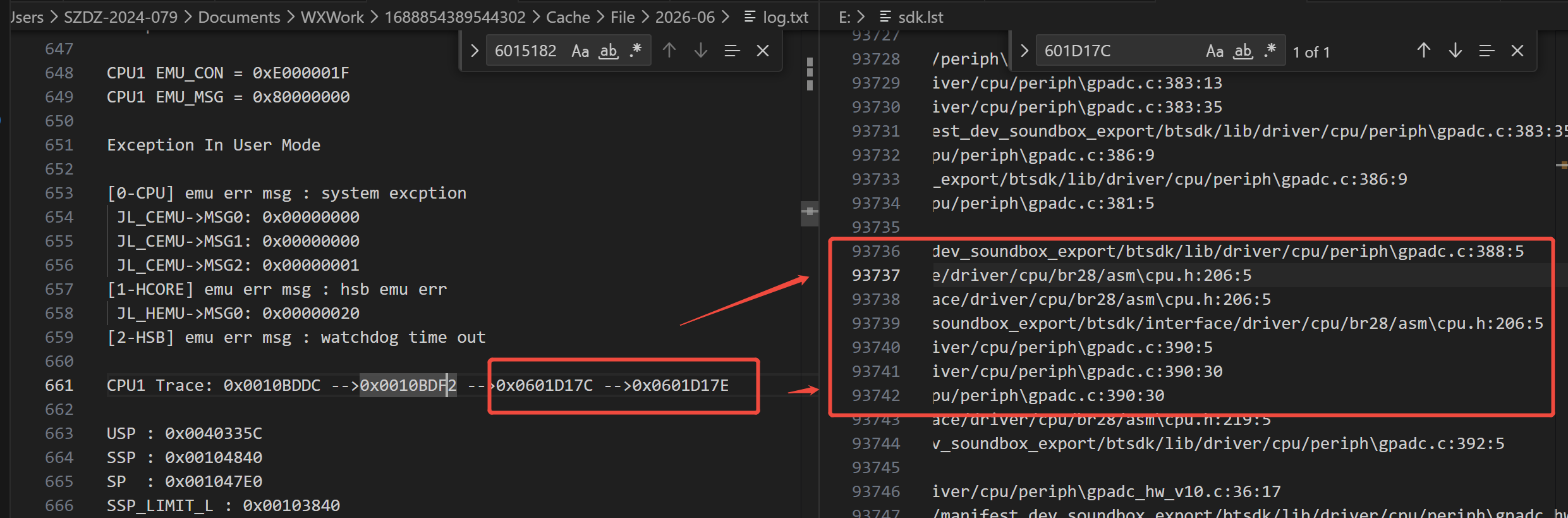Toggle Match Whole Word in log.txt find widget
This screenshot has width=1568, height=518.
609,51
